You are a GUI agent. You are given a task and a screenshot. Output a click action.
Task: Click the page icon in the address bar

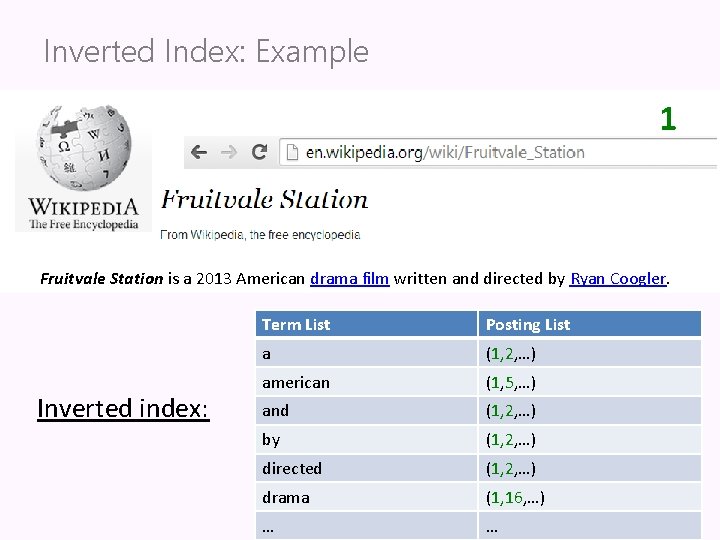[292, 152]
